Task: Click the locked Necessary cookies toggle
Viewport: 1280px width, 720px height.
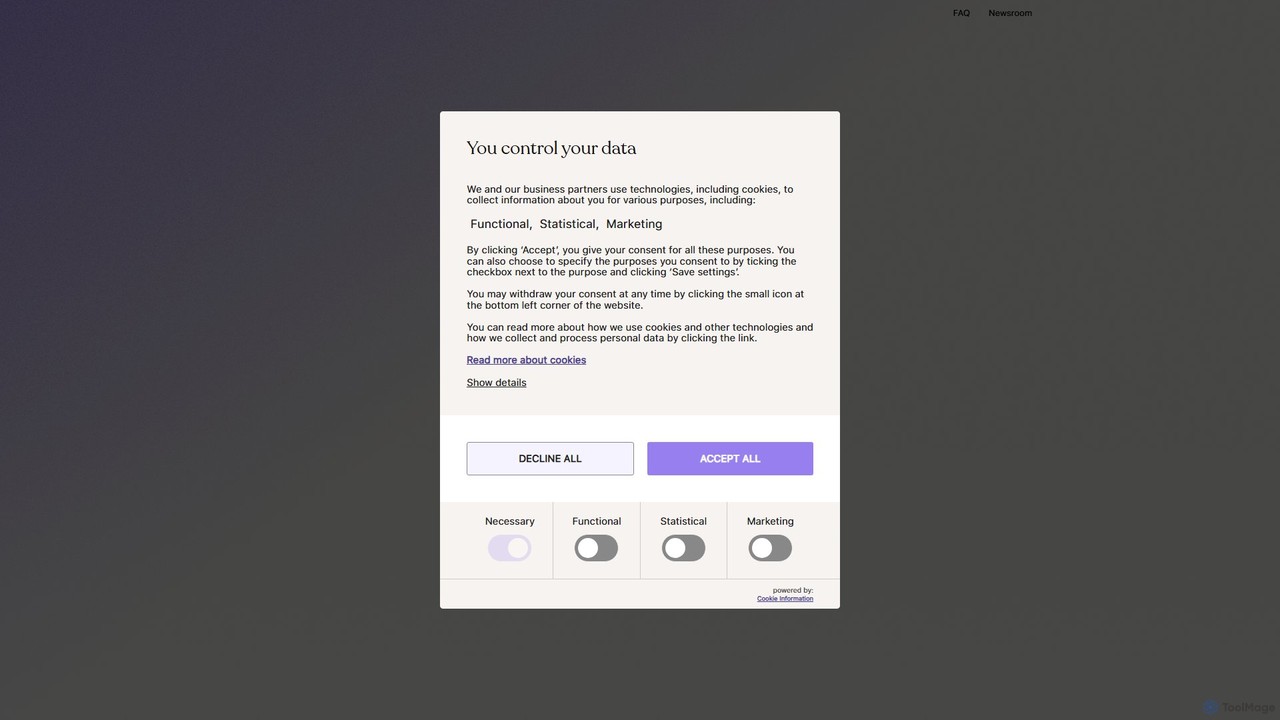Action: coord(510,548)
